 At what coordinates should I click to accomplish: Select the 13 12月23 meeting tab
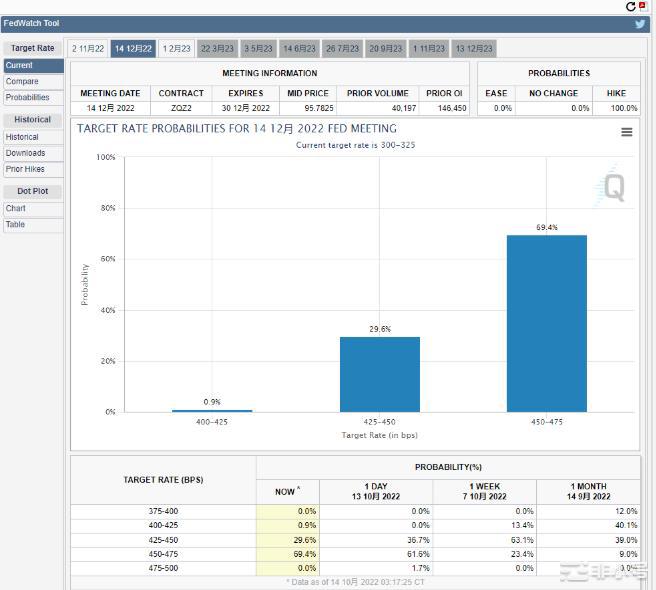[x=474, y=48]
